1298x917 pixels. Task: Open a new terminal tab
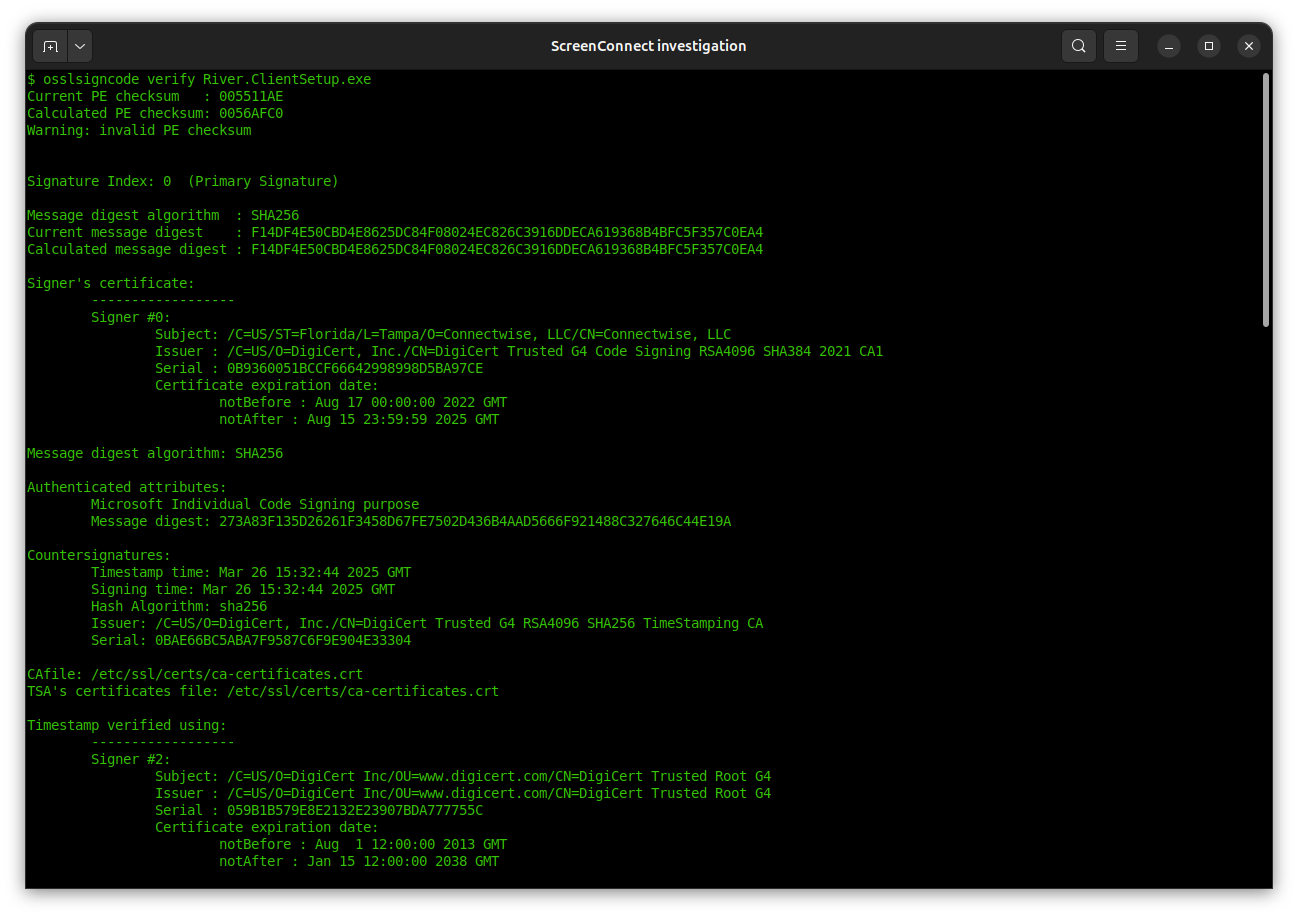coord(50,46)
